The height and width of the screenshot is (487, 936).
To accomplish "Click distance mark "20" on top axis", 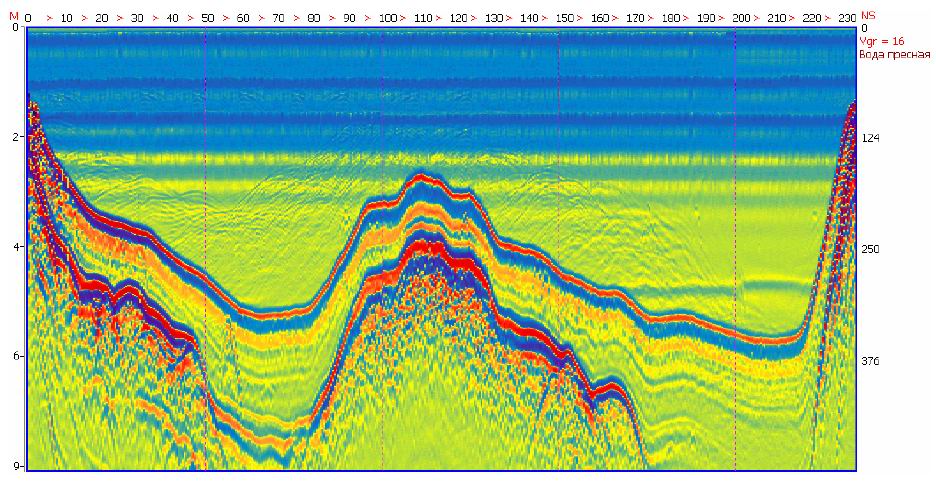I will (102, 19).
